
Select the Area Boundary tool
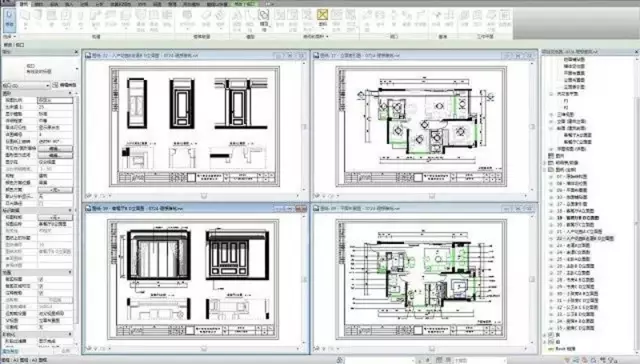336,20
